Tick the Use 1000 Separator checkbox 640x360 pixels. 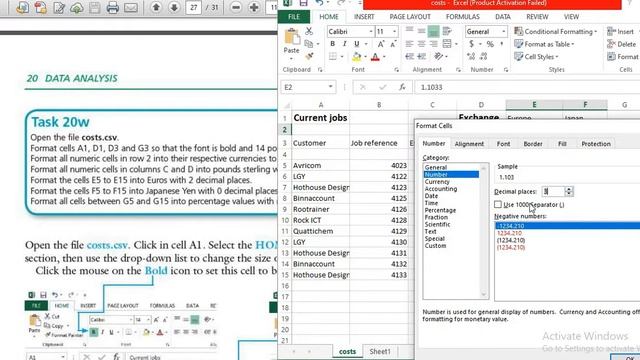pyautogui.click(x=498, y=204)
